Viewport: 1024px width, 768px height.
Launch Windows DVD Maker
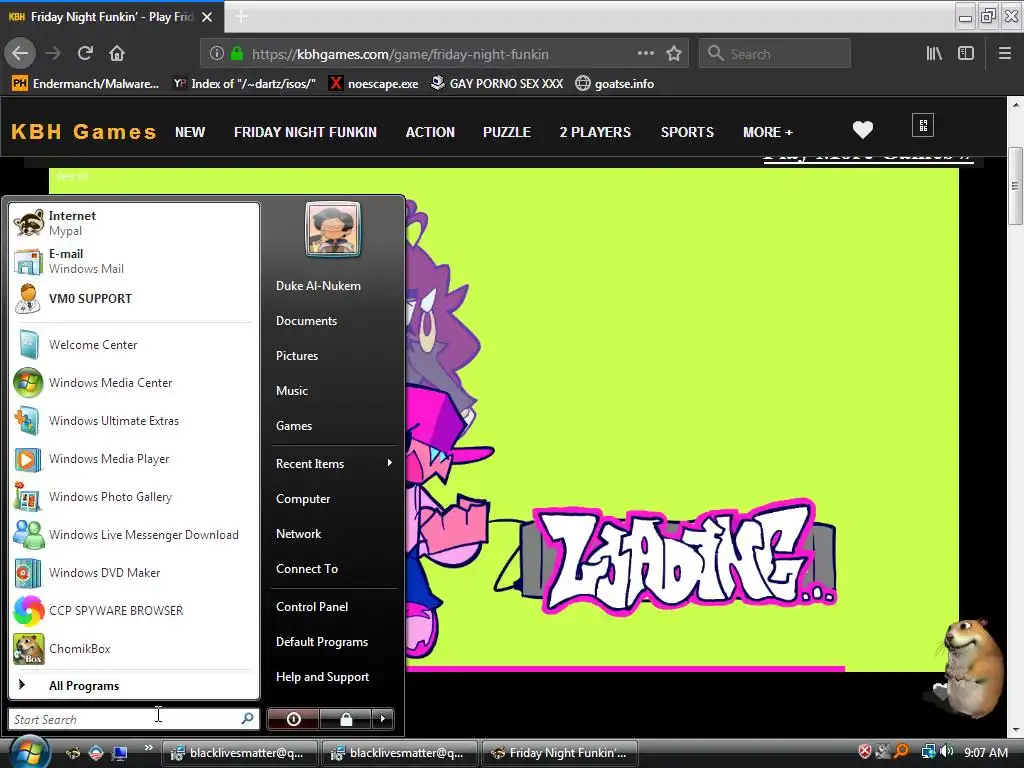click(x=134, y=573)
